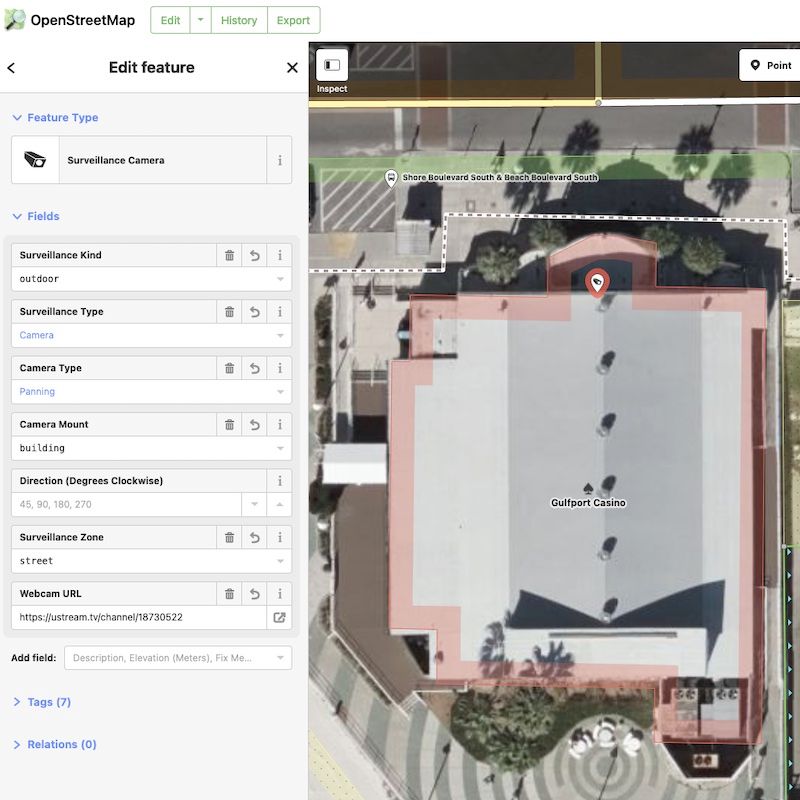
Task: Revert the Webcam URL field
Action: click(255, 593)
